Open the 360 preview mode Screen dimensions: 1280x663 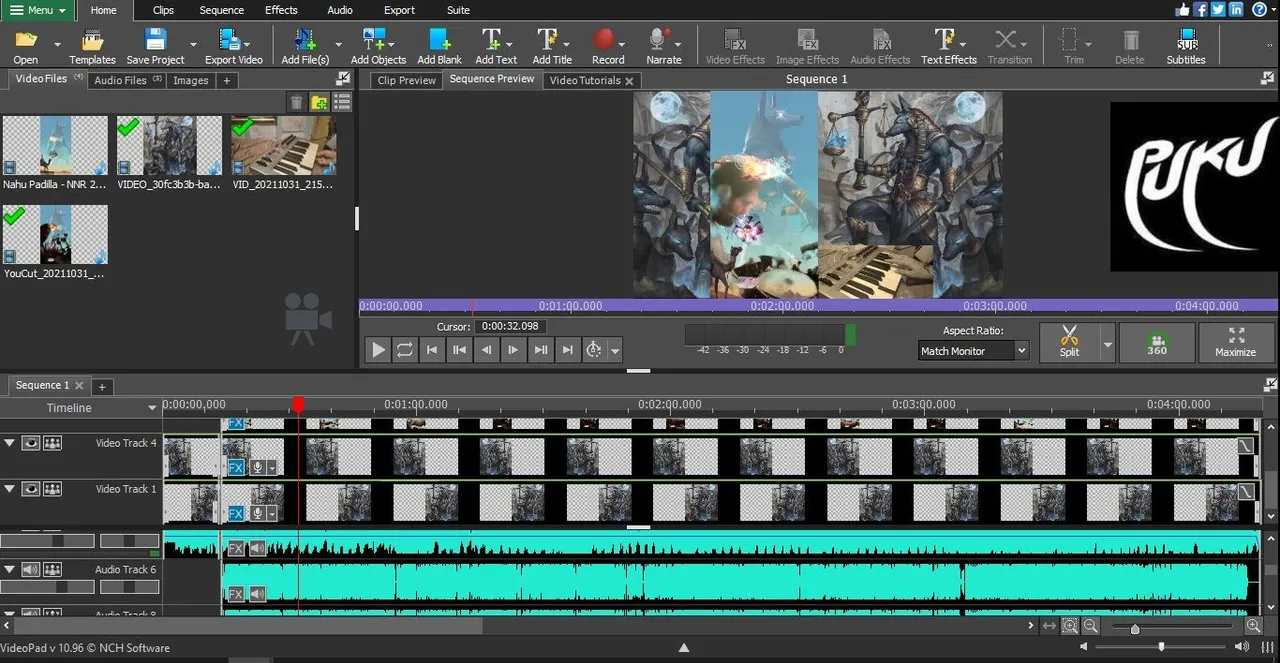(1157, 341)
